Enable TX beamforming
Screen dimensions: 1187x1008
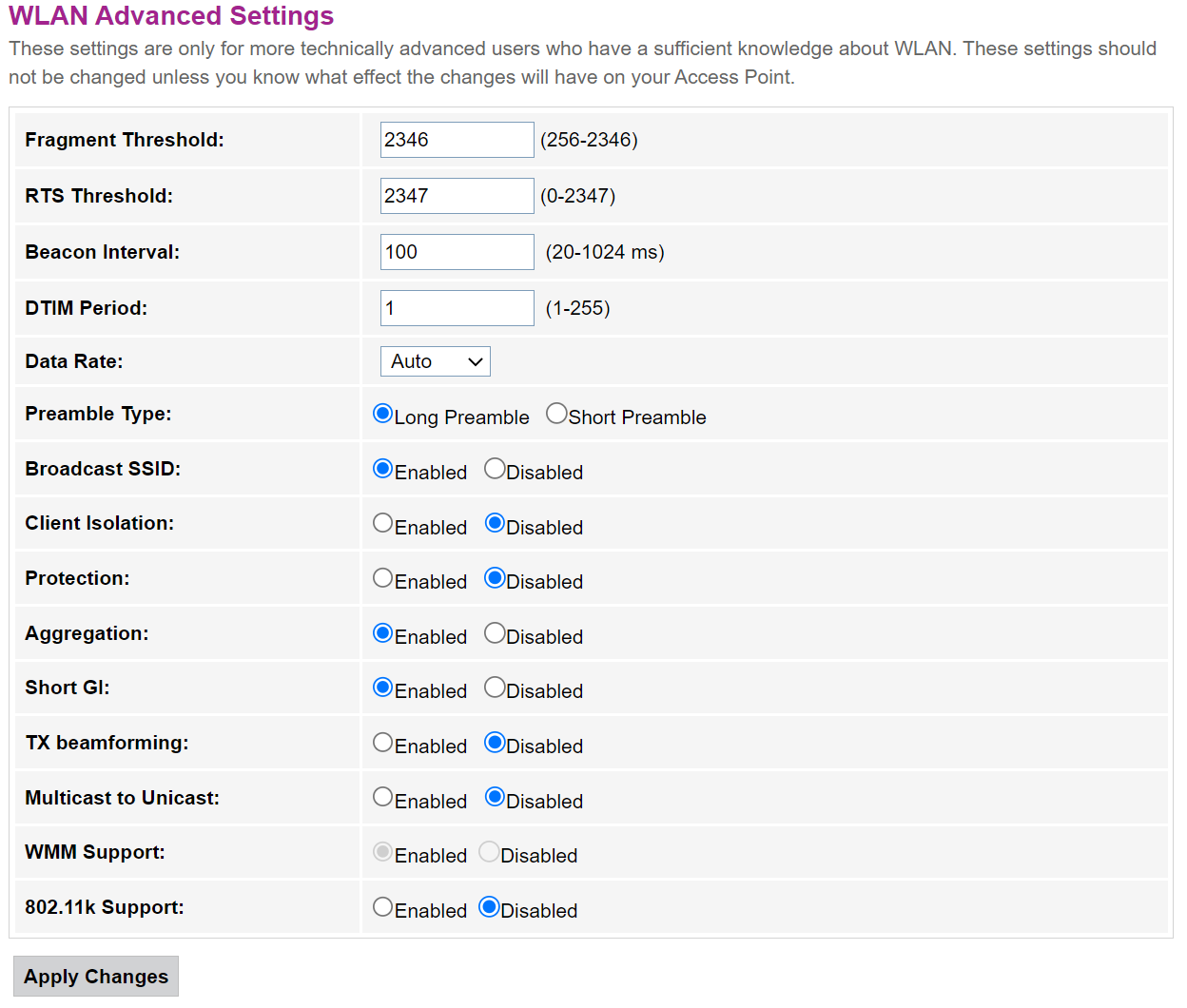(x=383, y=743)
